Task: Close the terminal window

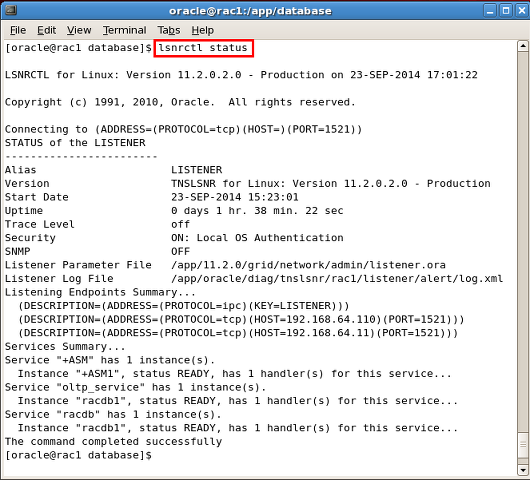Action: (x=522, y=11)
